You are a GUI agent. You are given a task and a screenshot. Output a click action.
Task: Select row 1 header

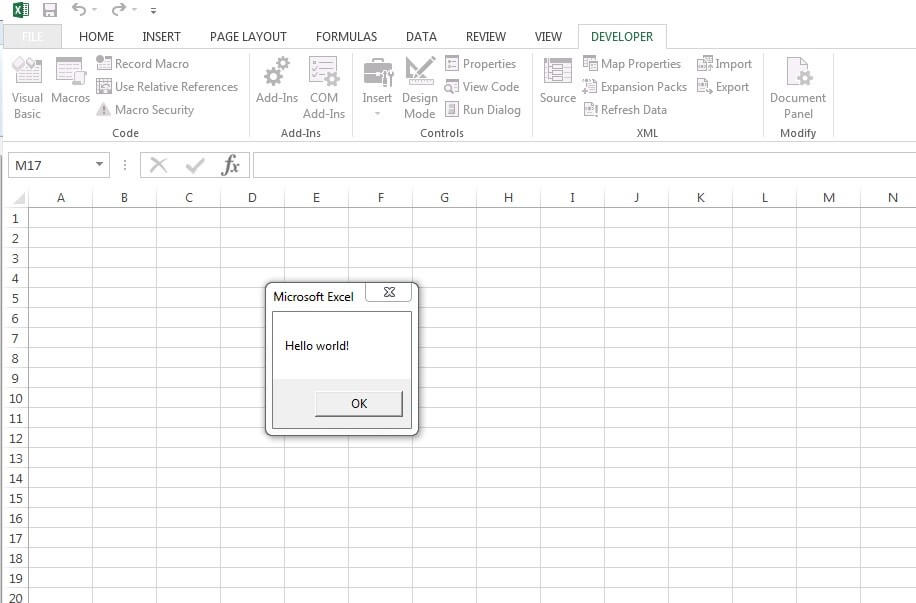coord(15,219)
